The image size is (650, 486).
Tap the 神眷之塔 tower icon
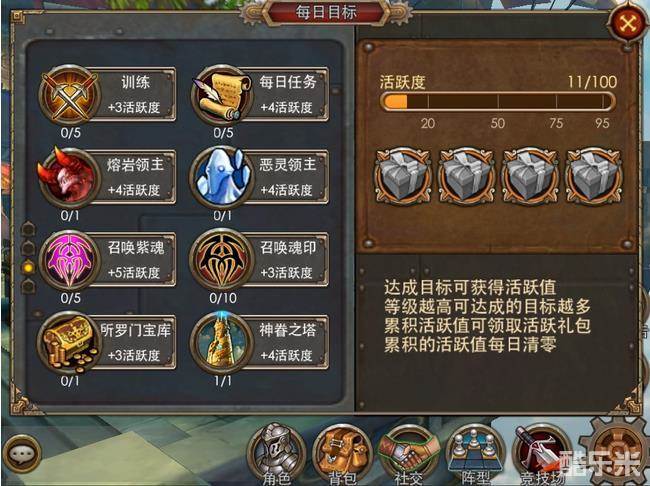[x=222, y=343]
